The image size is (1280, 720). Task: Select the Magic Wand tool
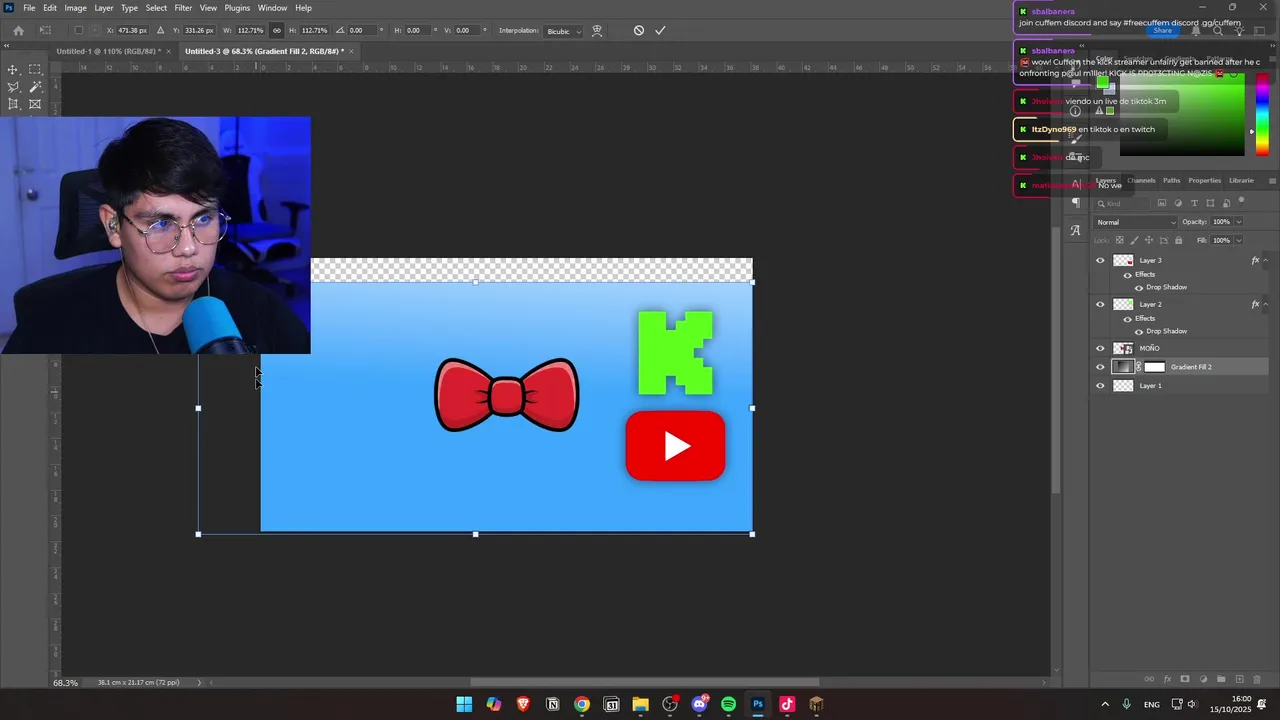click(x=35, y=87)
